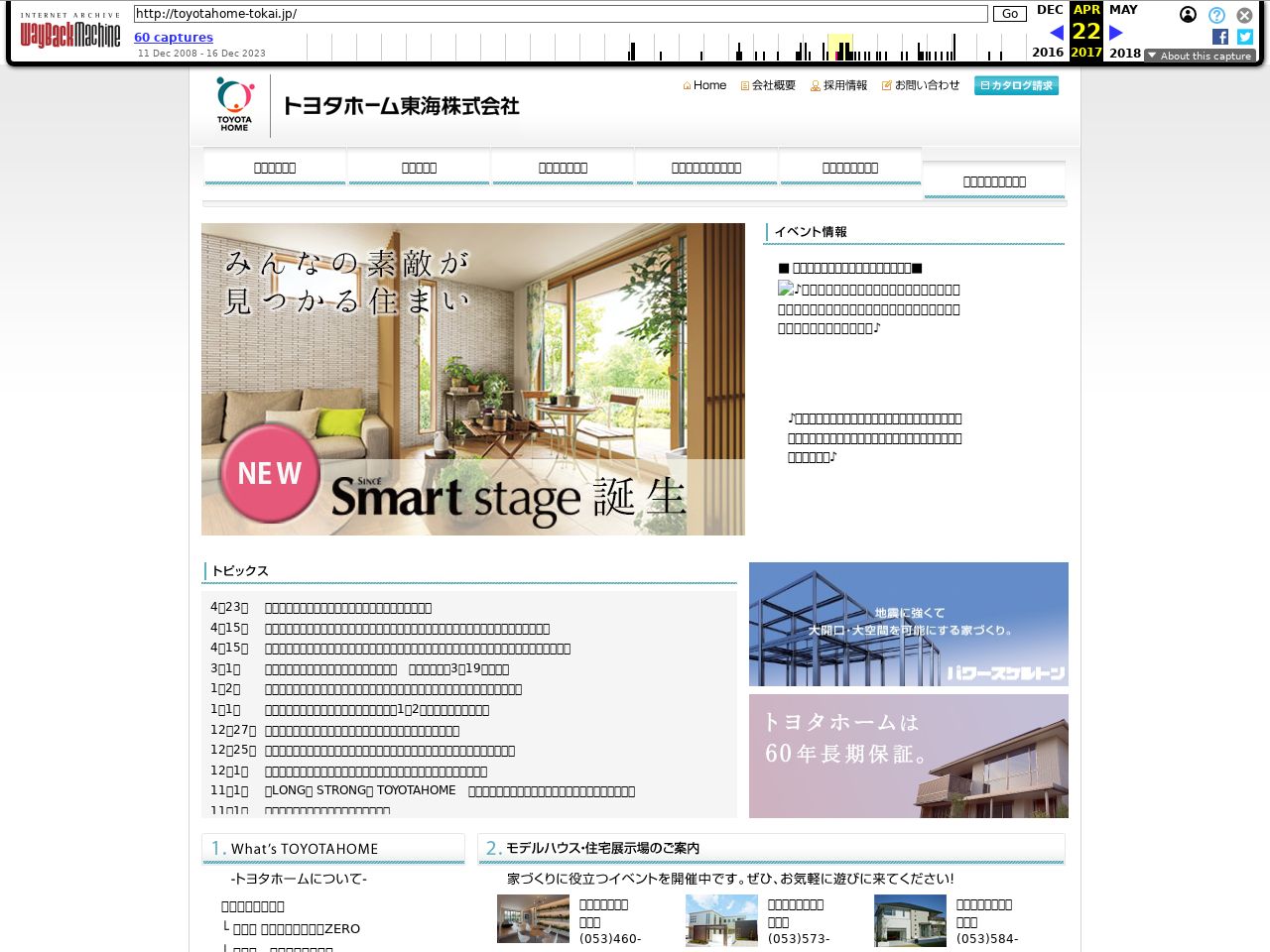
Task: Click モデルハウス・住宅展示場のご案内 heading
Action: tap(602, 848)
